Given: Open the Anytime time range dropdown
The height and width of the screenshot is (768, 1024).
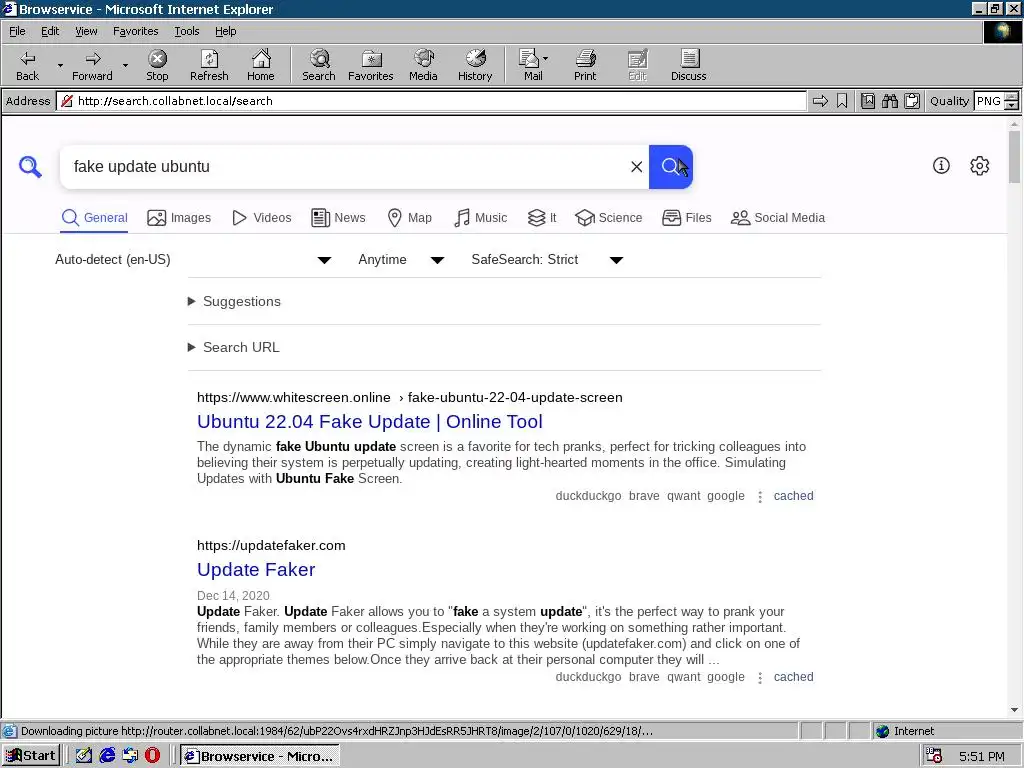Looking at the screenshot, I should (401, 259).
